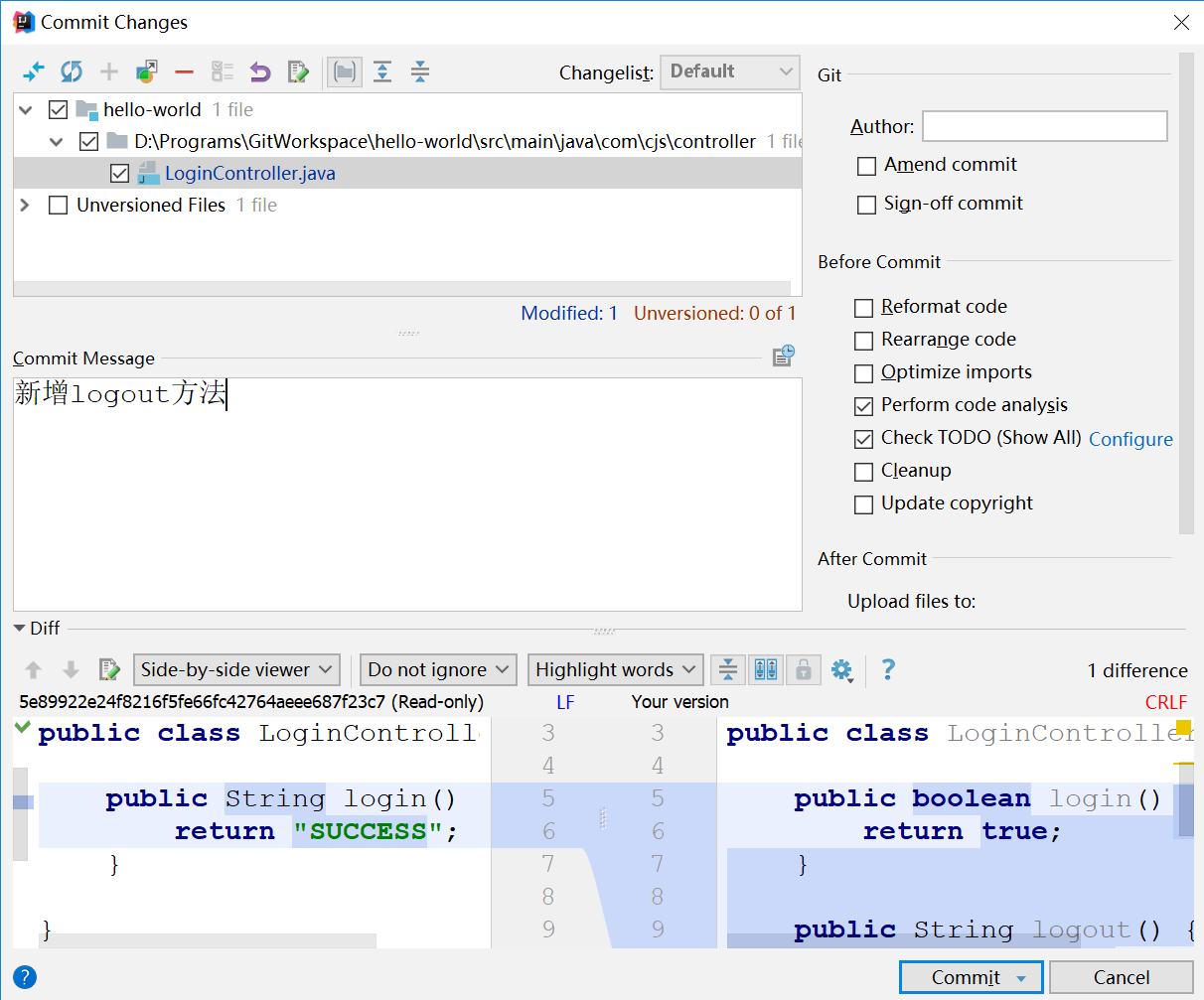1204x1000 pixels.
Task: Uncheck the controller directory checkbox
Action: [x=89, y=141]
